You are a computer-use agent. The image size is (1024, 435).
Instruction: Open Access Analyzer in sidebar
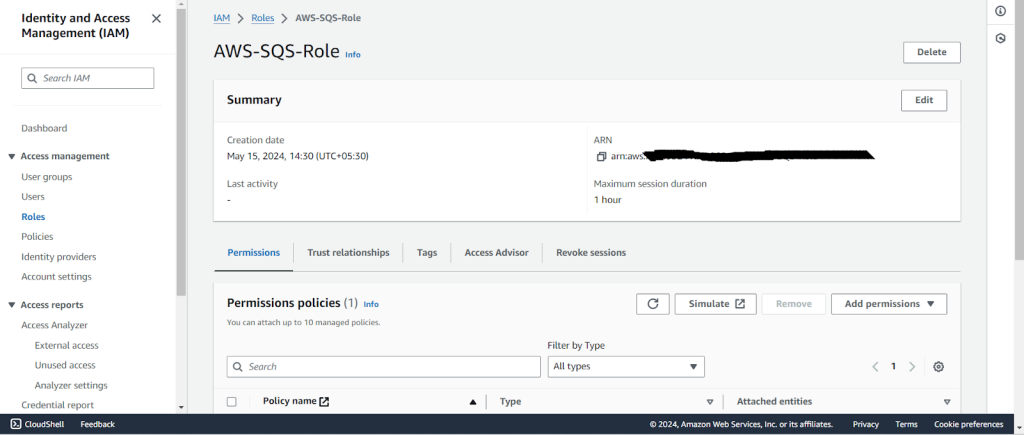54,325
